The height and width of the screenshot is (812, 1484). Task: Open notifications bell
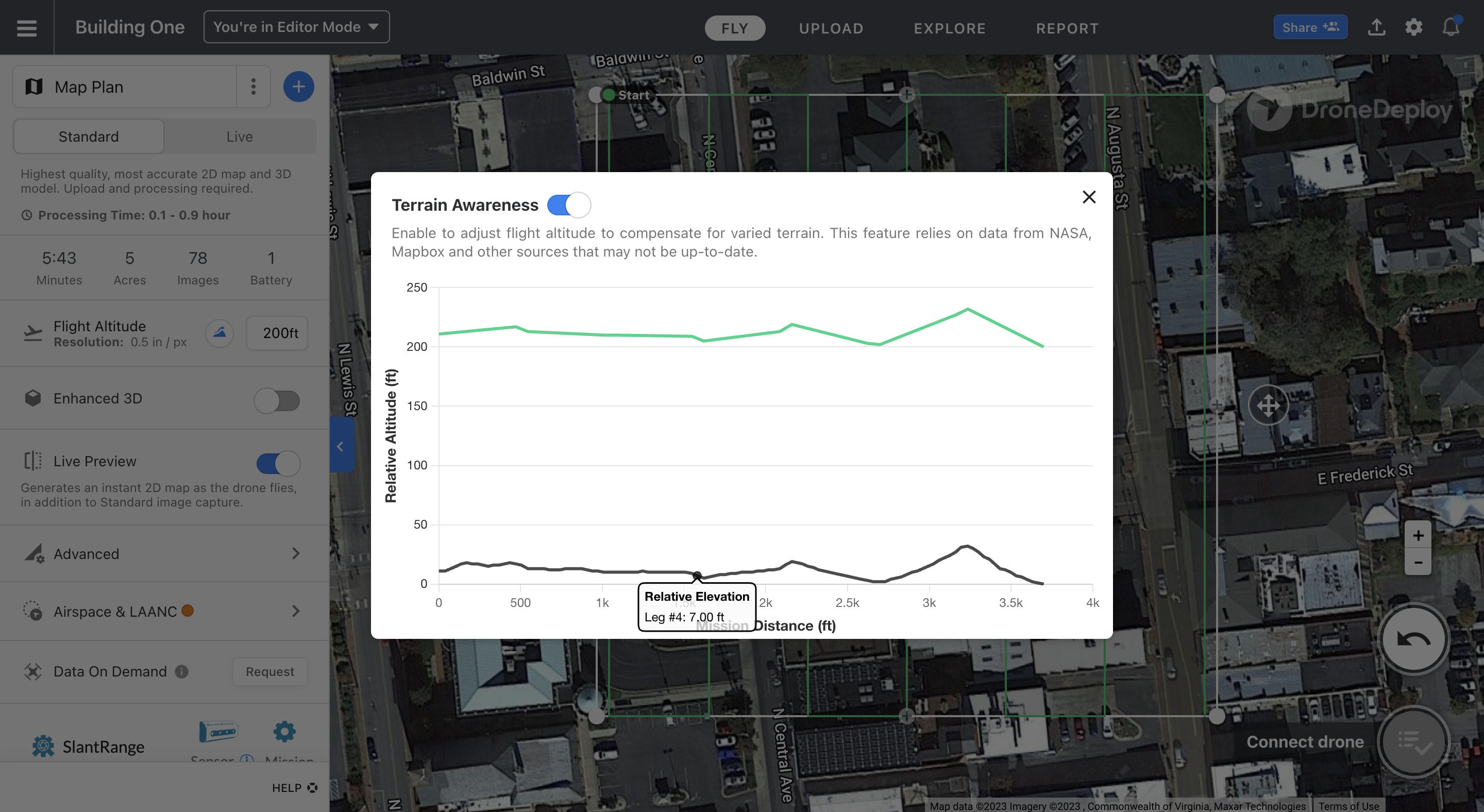coord(1451,27)
